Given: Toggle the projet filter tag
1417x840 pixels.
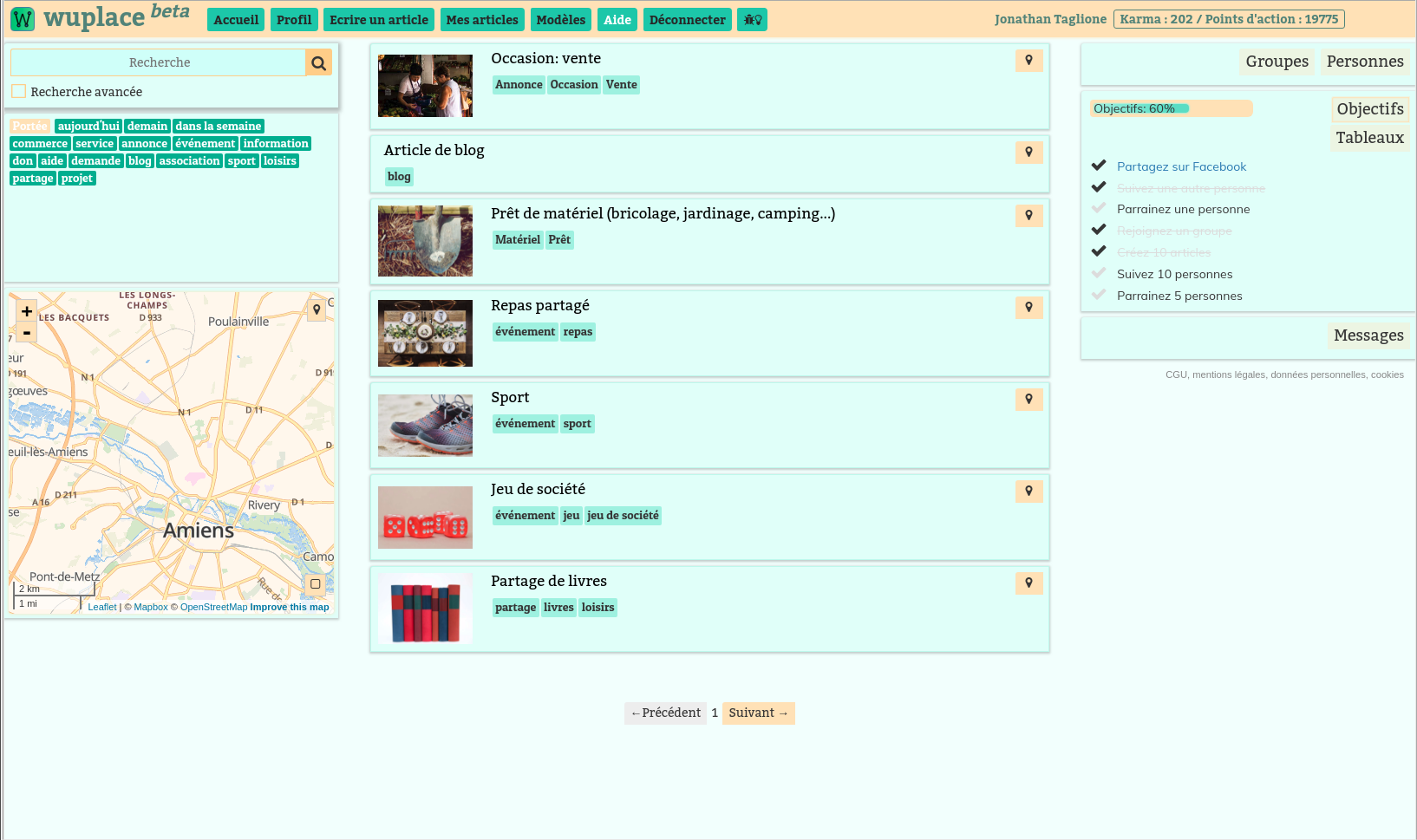Looking at the screenshot, I should point(77,179).
